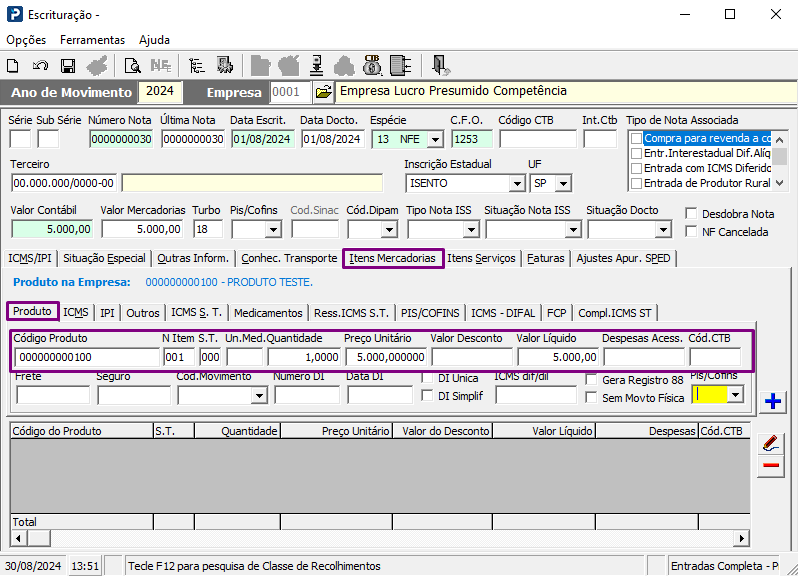The image size is (798, 576).
Task: Switch to the PIS/COFINS item sub-tab
Action: pos(429,312)
